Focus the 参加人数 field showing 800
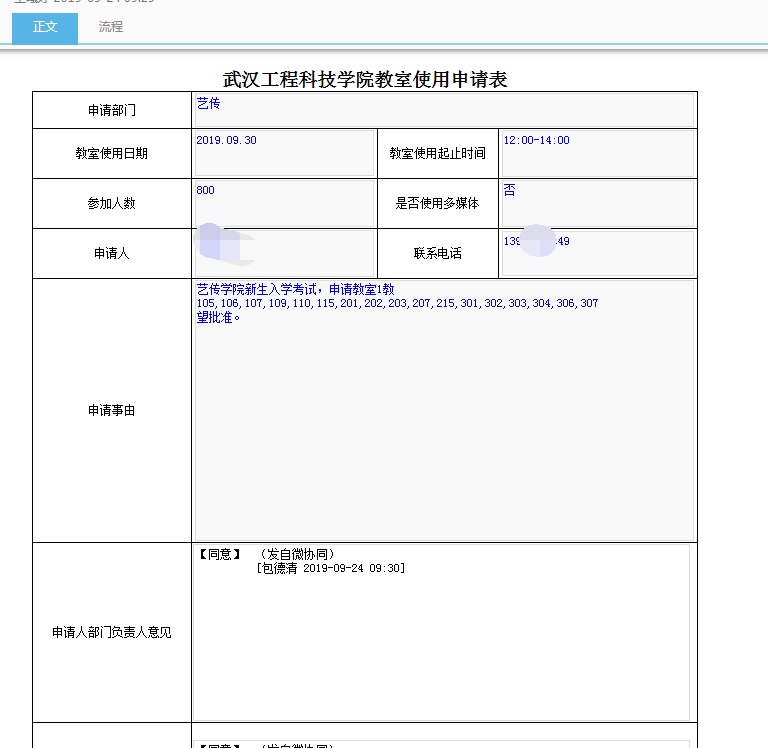 pos(284,203)
